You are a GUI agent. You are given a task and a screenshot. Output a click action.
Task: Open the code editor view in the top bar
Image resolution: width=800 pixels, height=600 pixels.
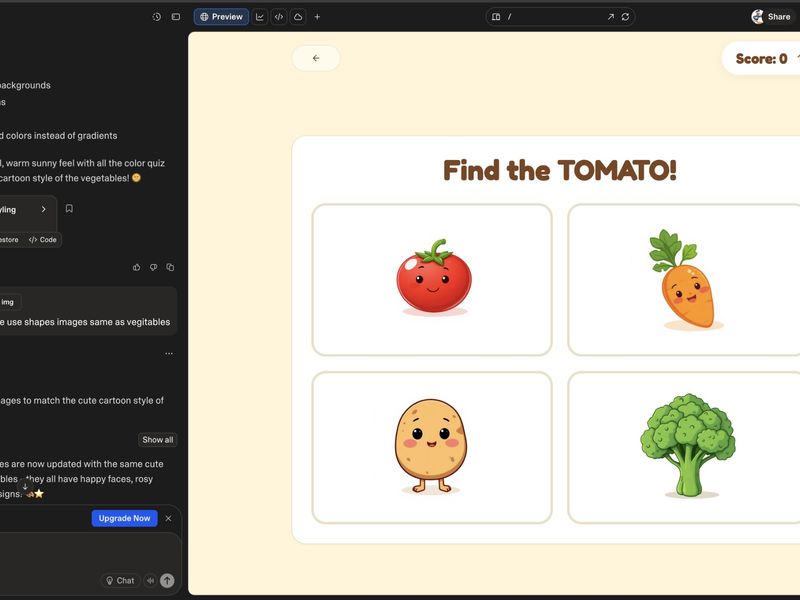pos(279,17)
